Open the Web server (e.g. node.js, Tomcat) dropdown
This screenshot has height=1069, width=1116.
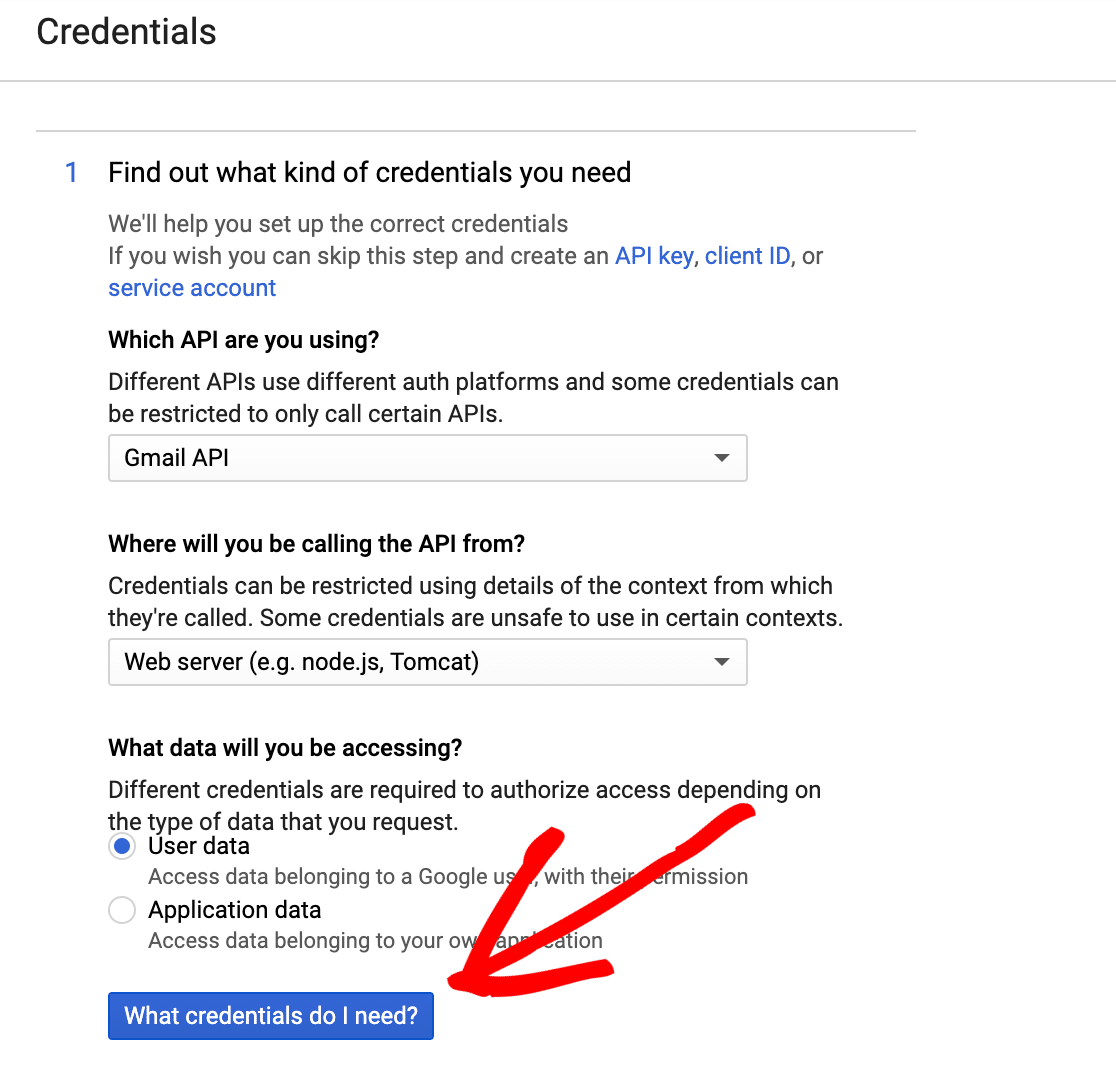coord(428,662)
